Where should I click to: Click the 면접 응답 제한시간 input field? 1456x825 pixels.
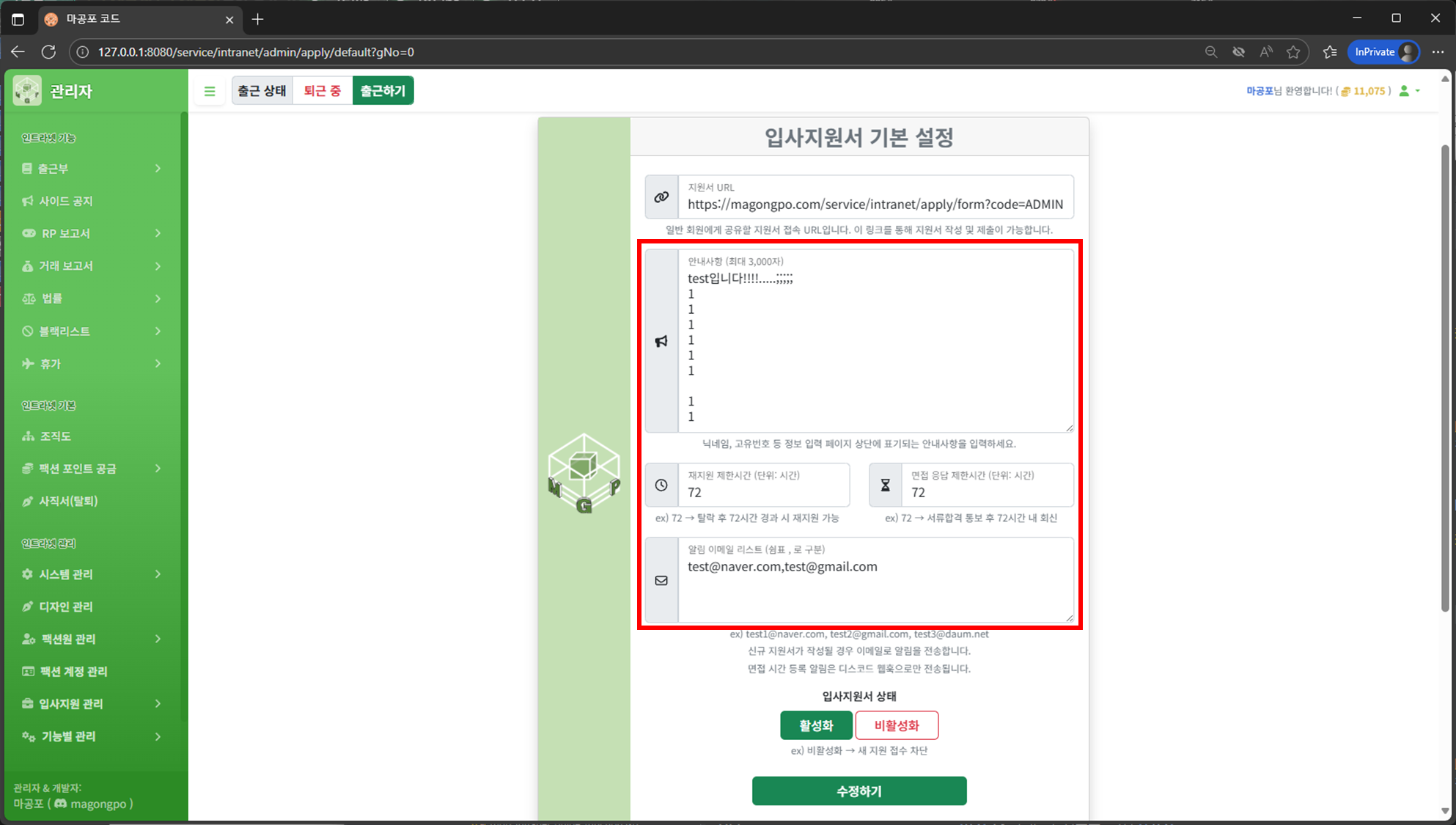point(988,485)
